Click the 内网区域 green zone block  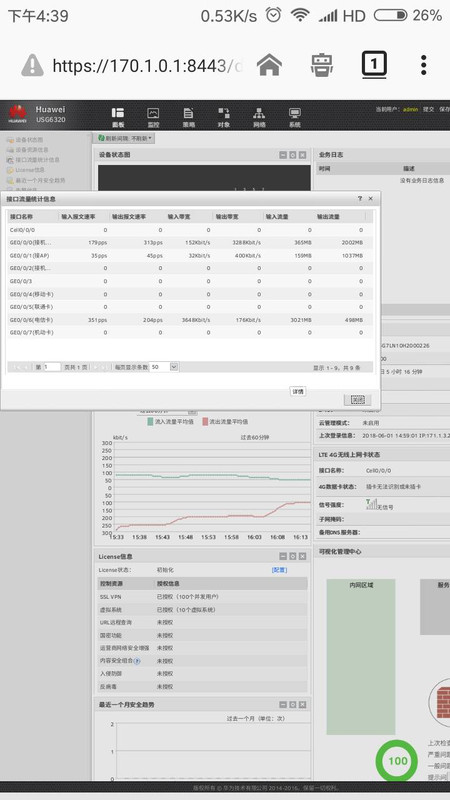[361, 657]
